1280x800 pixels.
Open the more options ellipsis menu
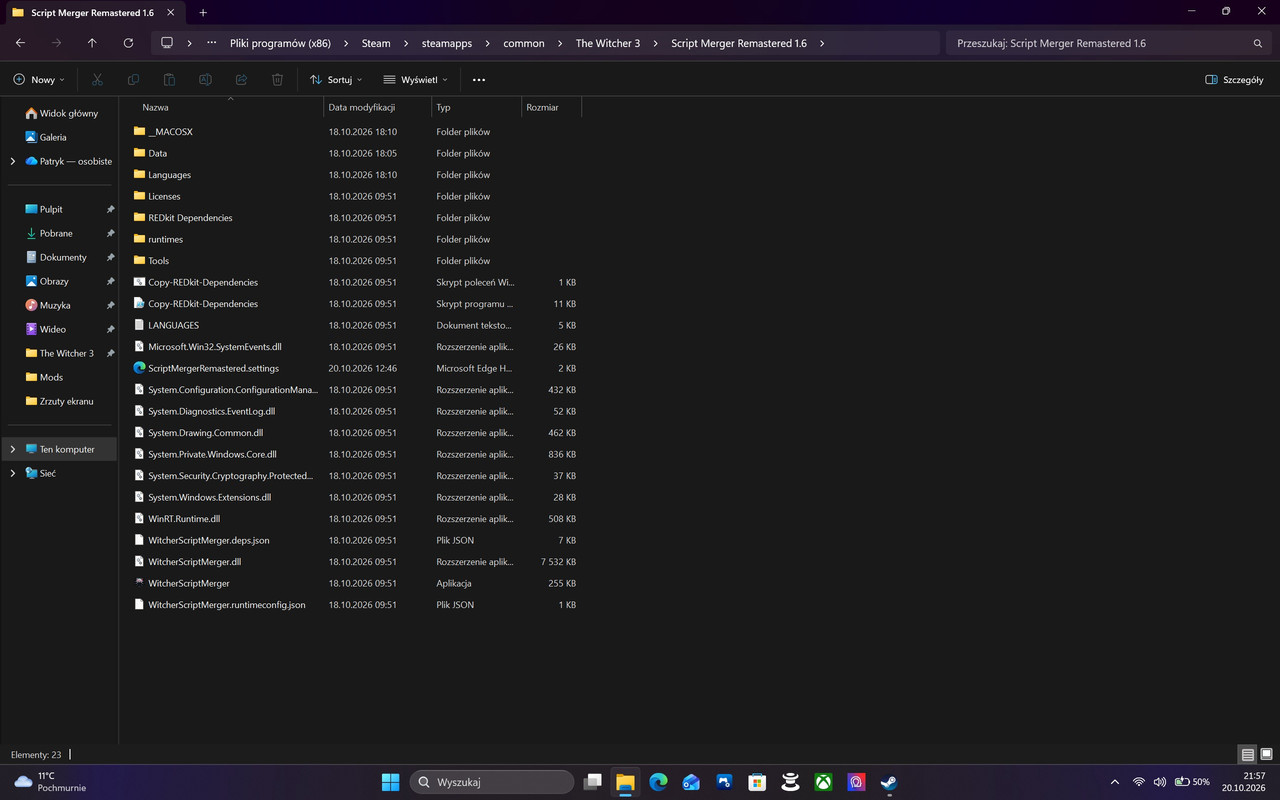click(479, 79)
